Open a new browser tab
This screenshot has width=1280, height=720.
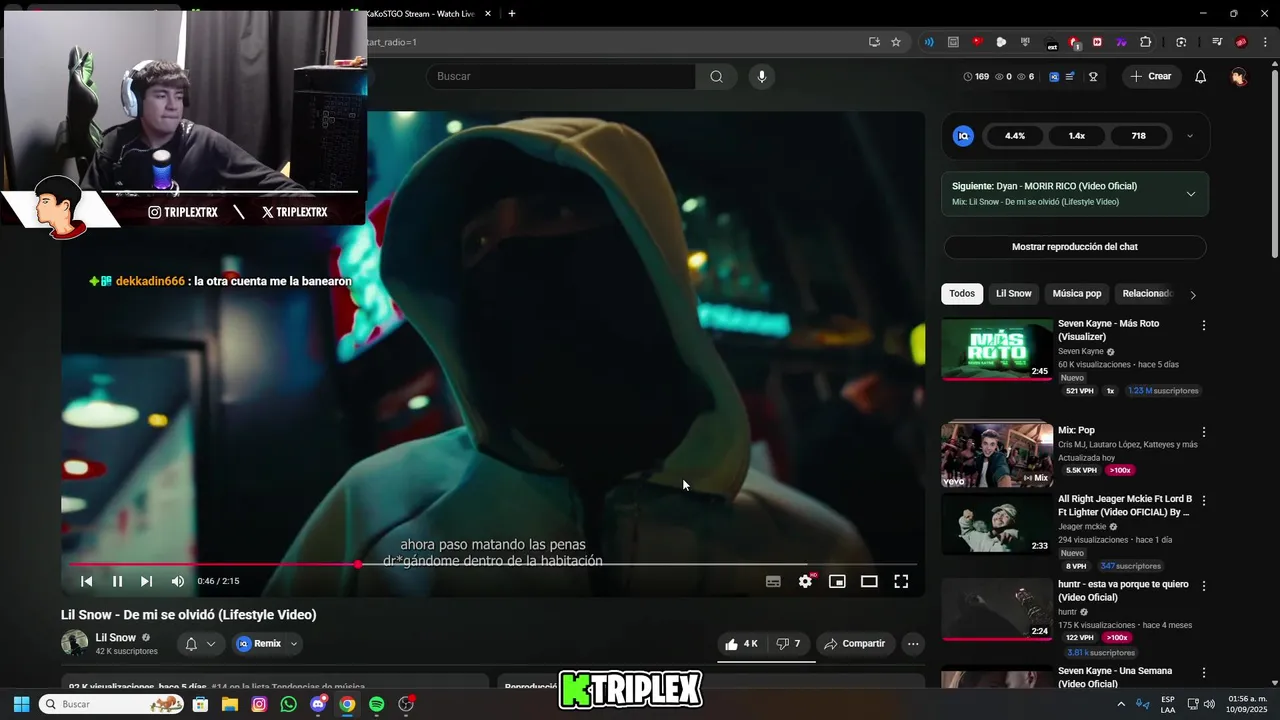point(512,14)
